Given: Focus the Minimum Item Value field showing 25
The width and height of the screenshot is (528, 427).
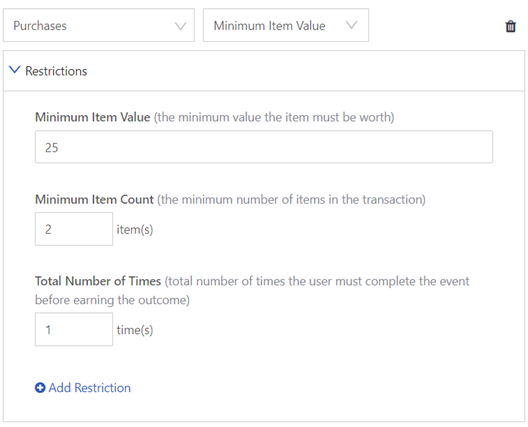Looking at the screenshot, I should [264, 147].
